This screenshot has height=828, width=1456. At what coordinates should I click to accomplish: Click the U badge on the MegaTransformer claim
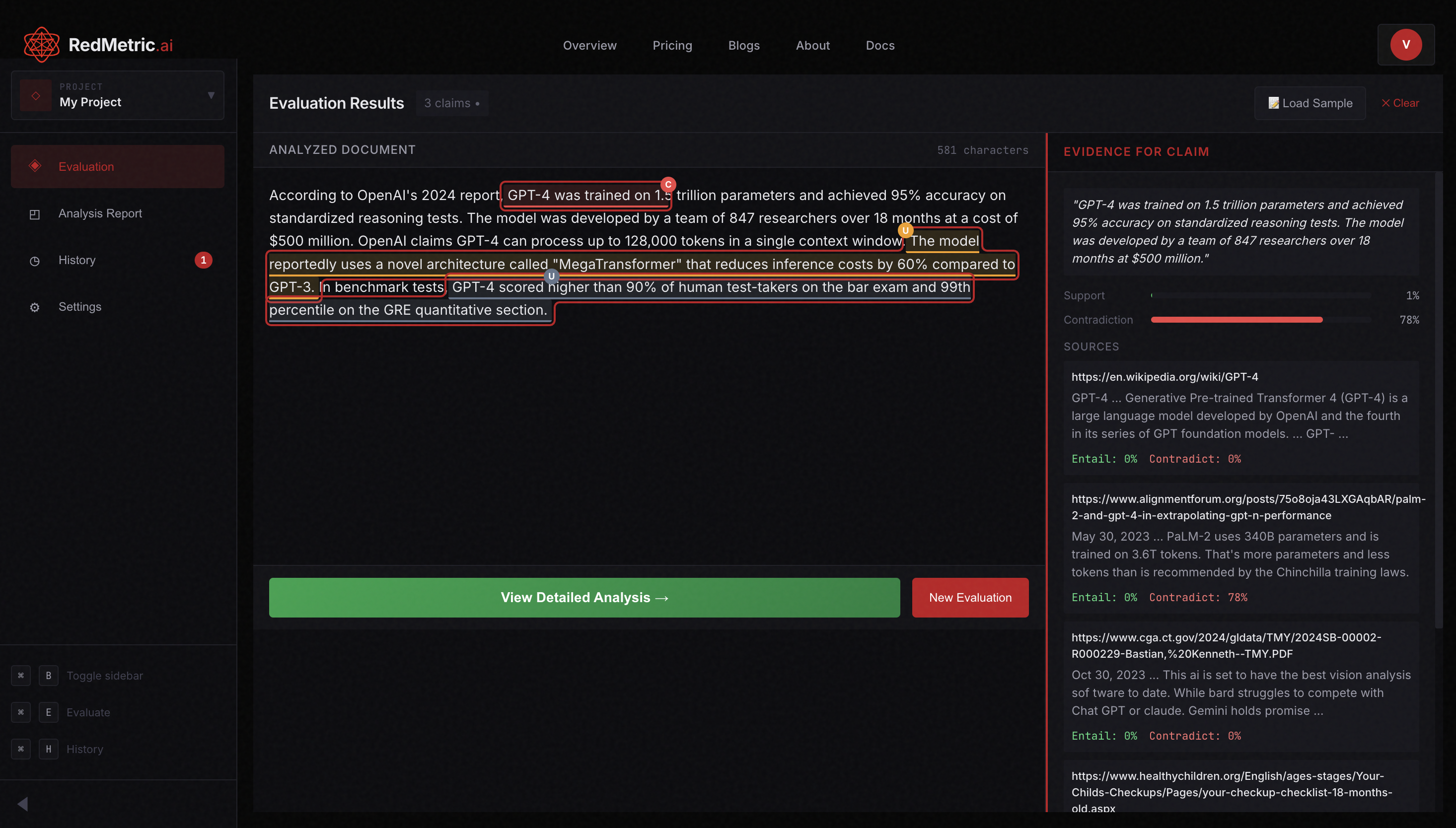[905, 230]
